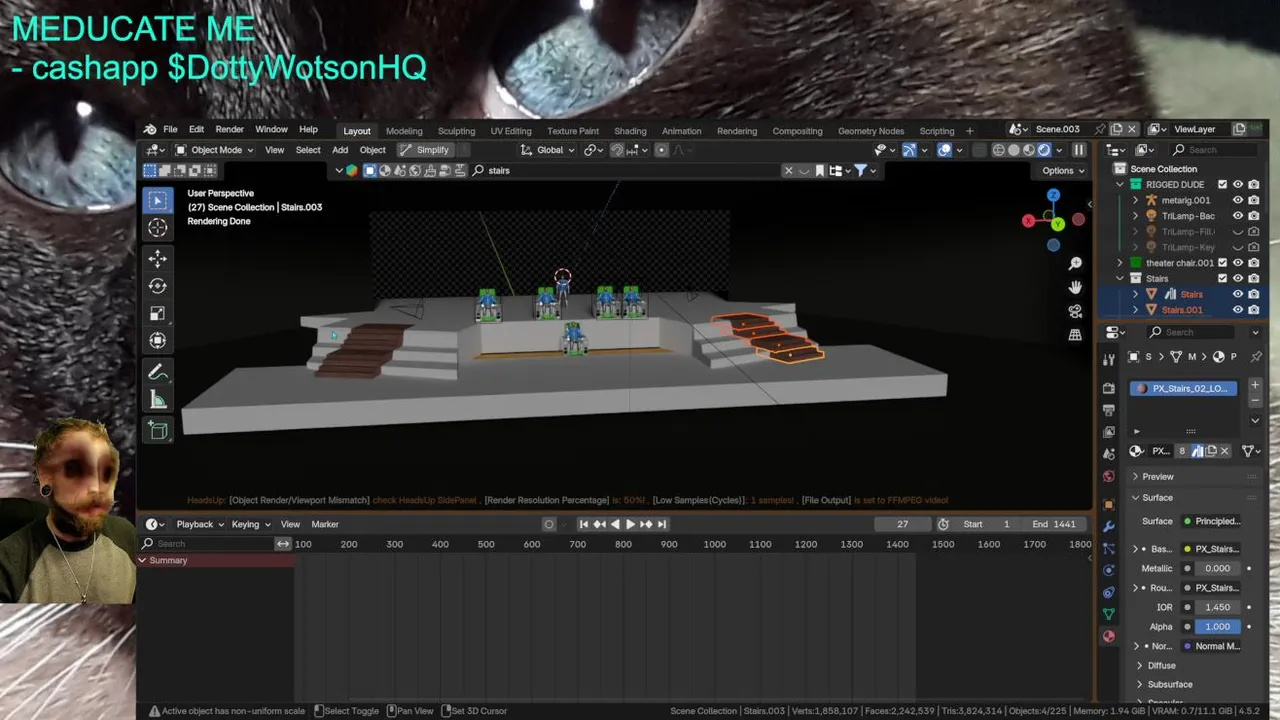Open the viewport Add menu
Image resolution: width=1280 pixels, height=720 pixels.
pos(340,150)
